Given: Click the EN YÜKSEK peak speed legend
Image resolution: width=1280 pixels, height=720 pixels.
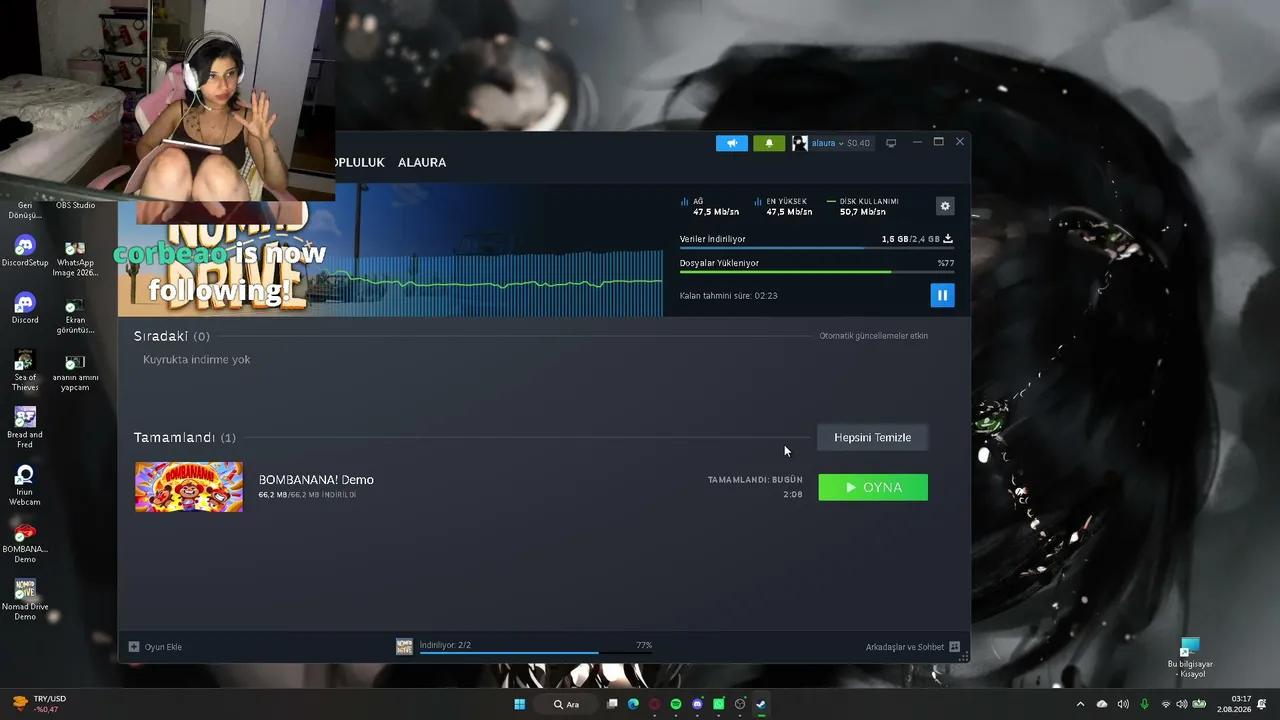Looking at the screenshot, I should [x=783, y=206].
